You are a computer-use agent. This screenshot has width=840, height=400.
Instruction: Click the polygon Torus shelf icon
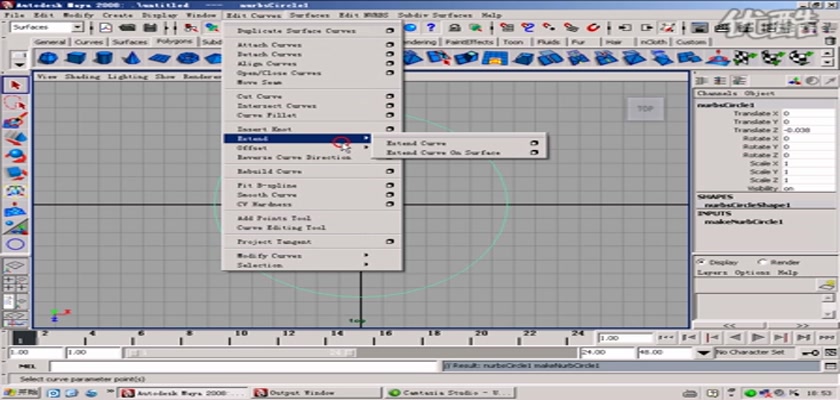tap(187, 58)
